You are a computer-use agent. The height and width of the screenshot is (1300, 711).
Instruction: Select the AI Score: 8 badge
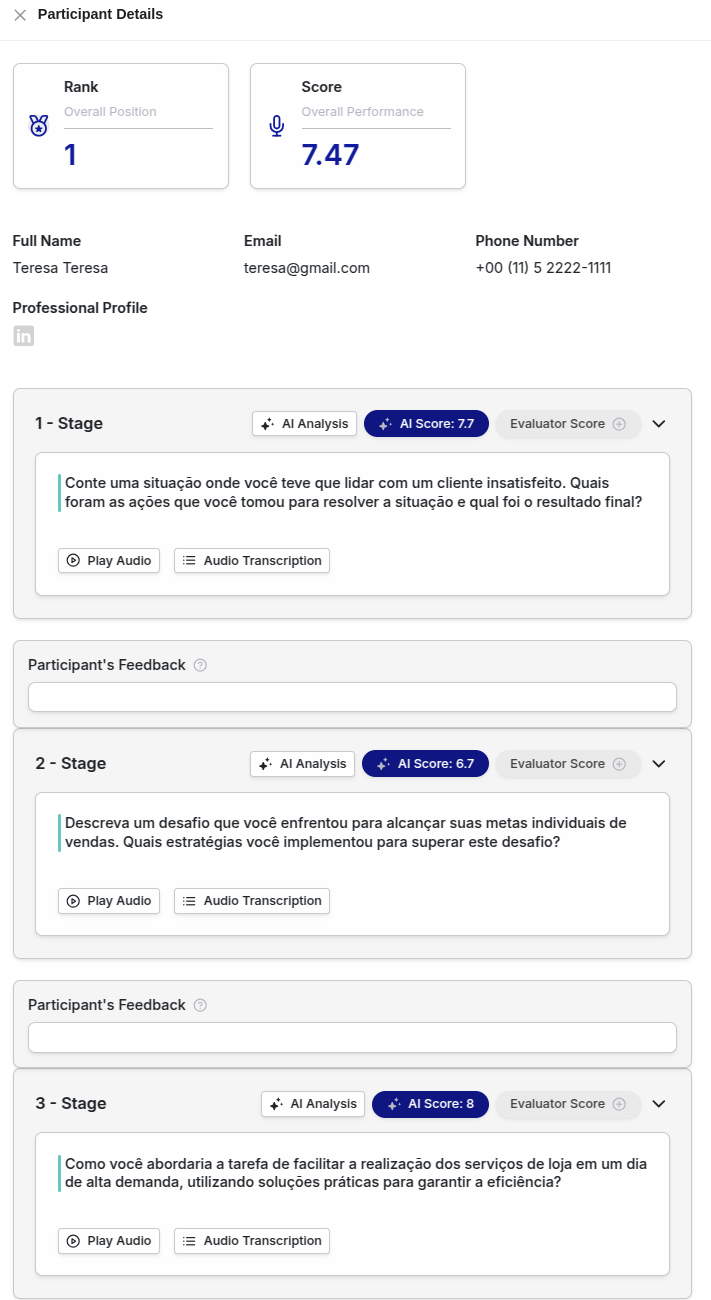click(430, 1104)
